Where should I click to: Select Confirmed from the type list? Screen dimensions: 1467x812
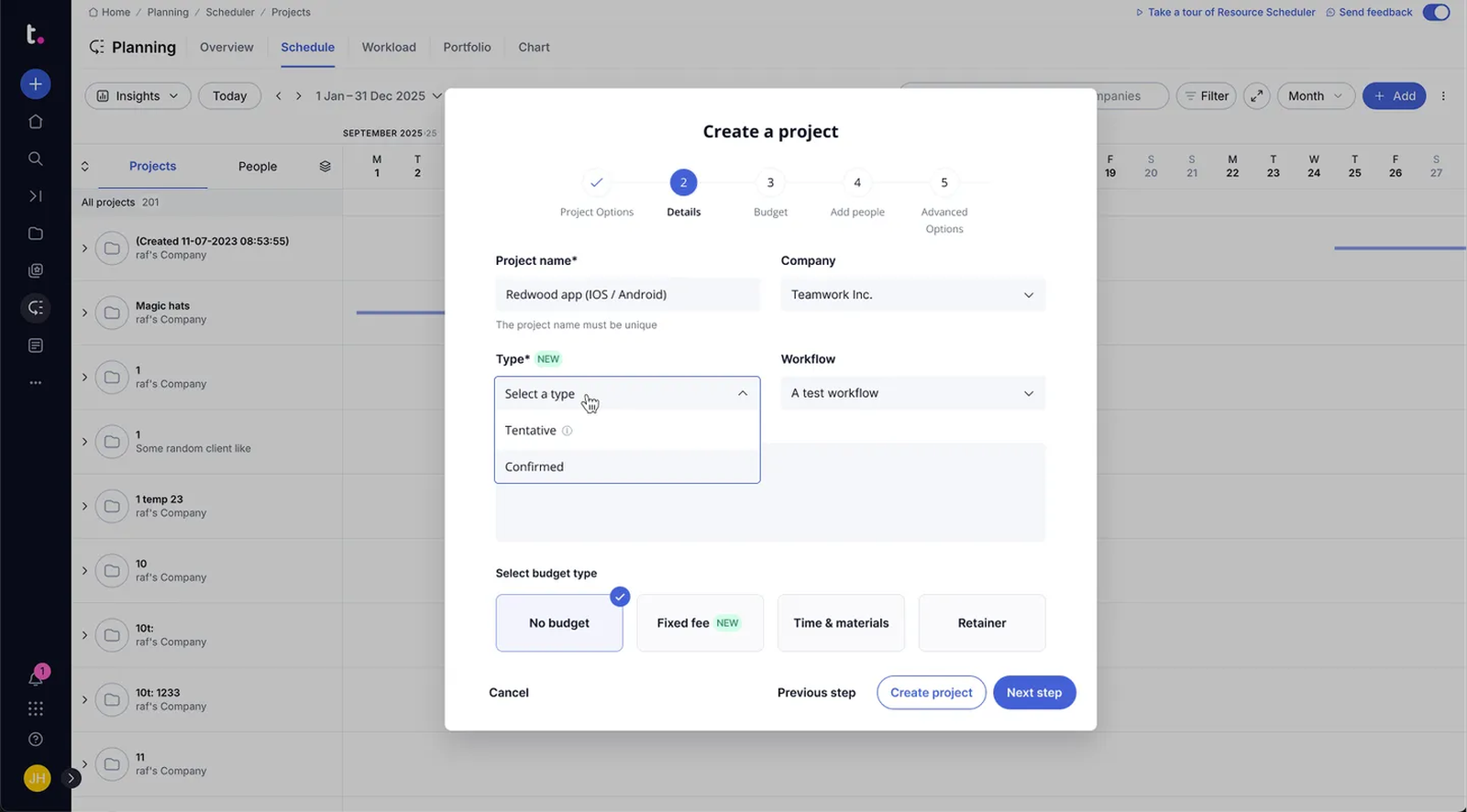coord(535,466)
